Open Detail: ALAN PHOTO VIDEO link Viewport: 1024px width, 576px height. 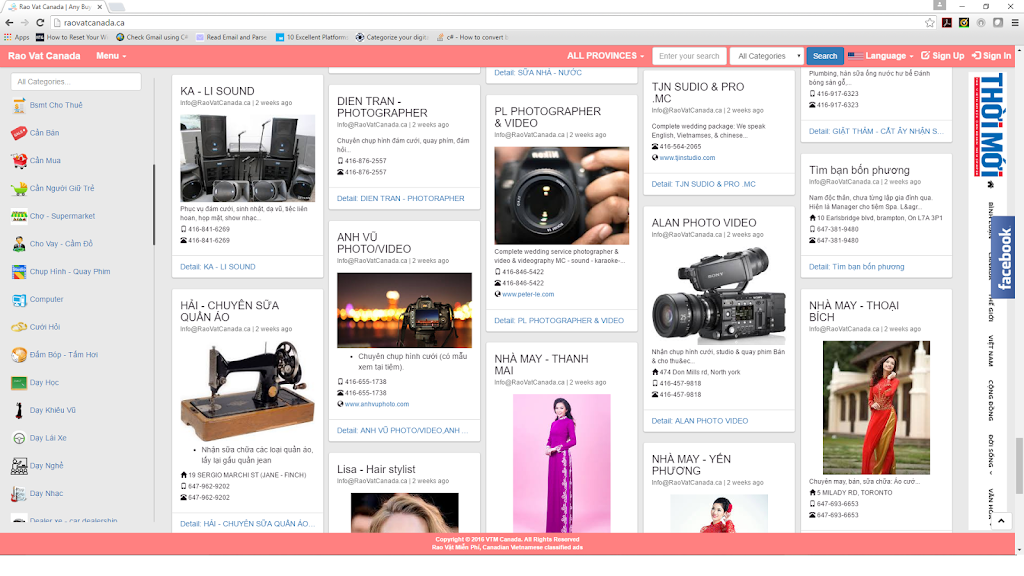tap(700, 421)
